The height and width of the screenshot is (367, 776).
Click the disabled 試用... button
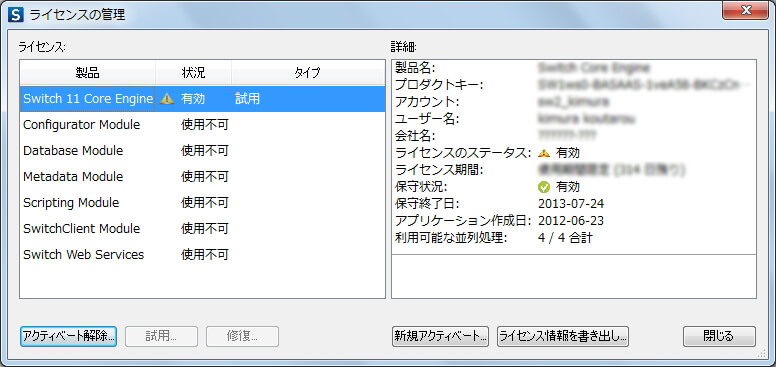click(161, 336)
